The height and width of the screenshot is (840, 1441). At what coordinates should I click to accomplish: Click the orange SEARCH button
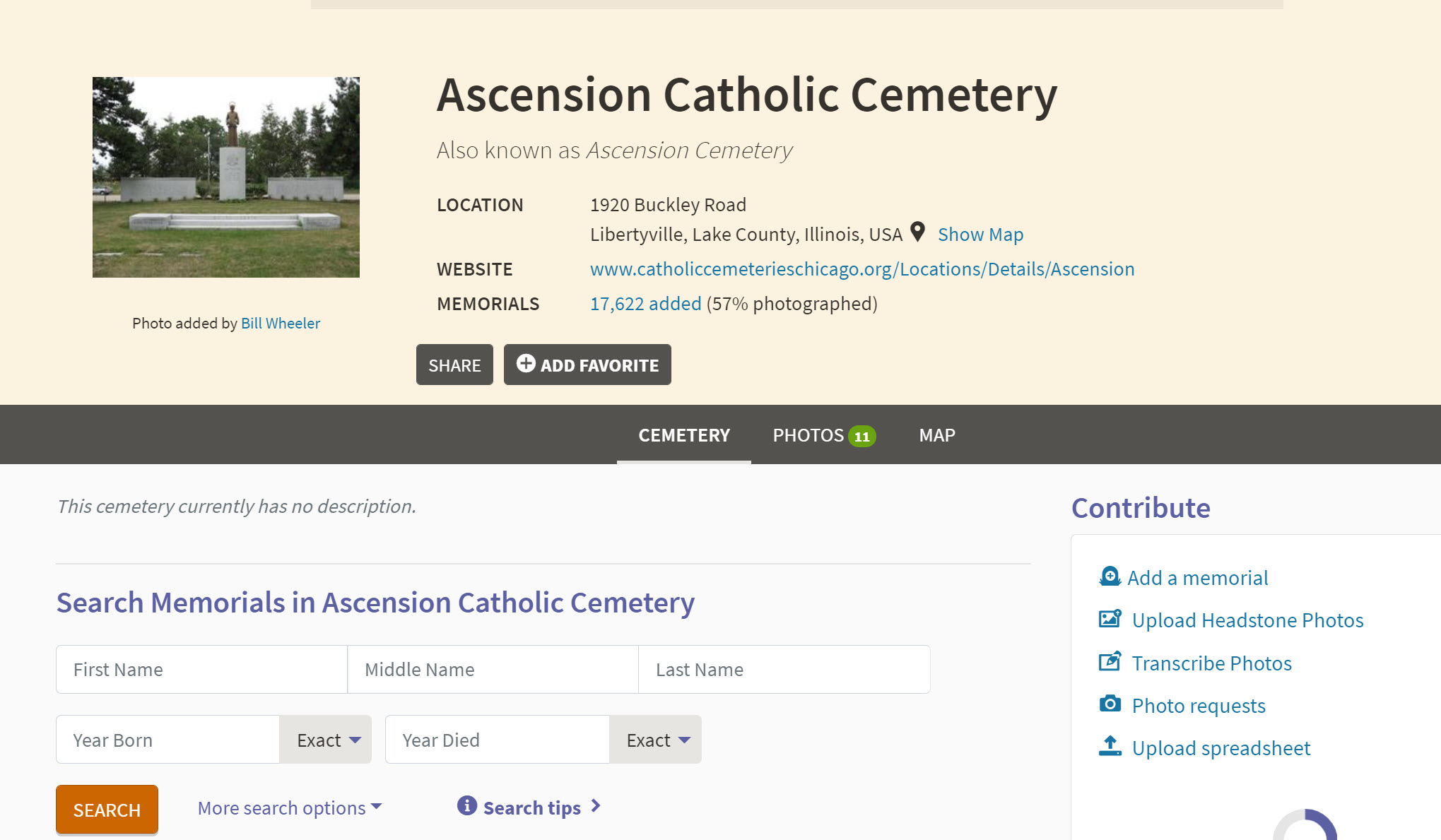(107, 810)
